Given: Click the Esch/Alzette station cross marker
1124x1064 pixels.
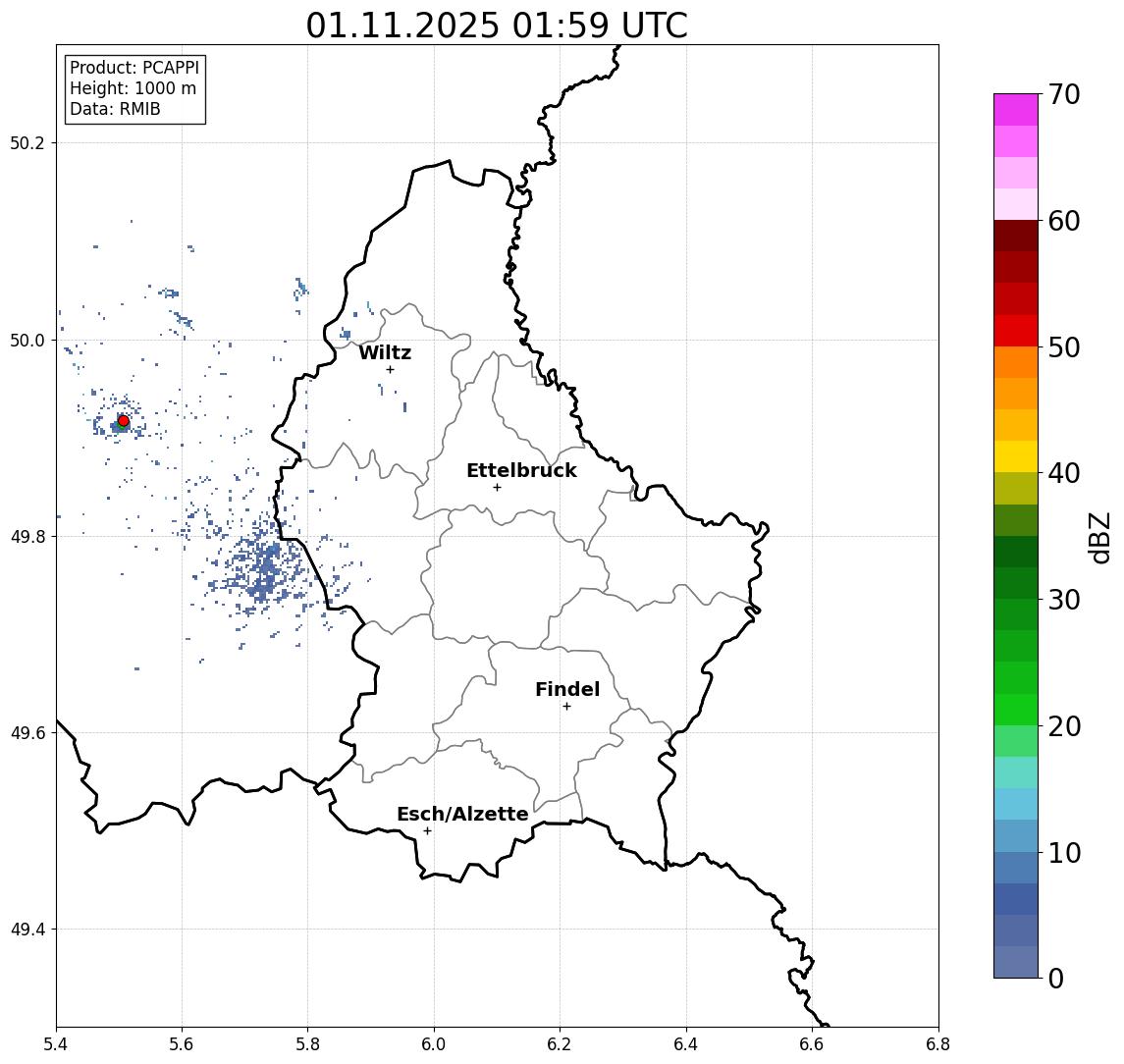Looking at the screenshot, I should click(427, 831).
